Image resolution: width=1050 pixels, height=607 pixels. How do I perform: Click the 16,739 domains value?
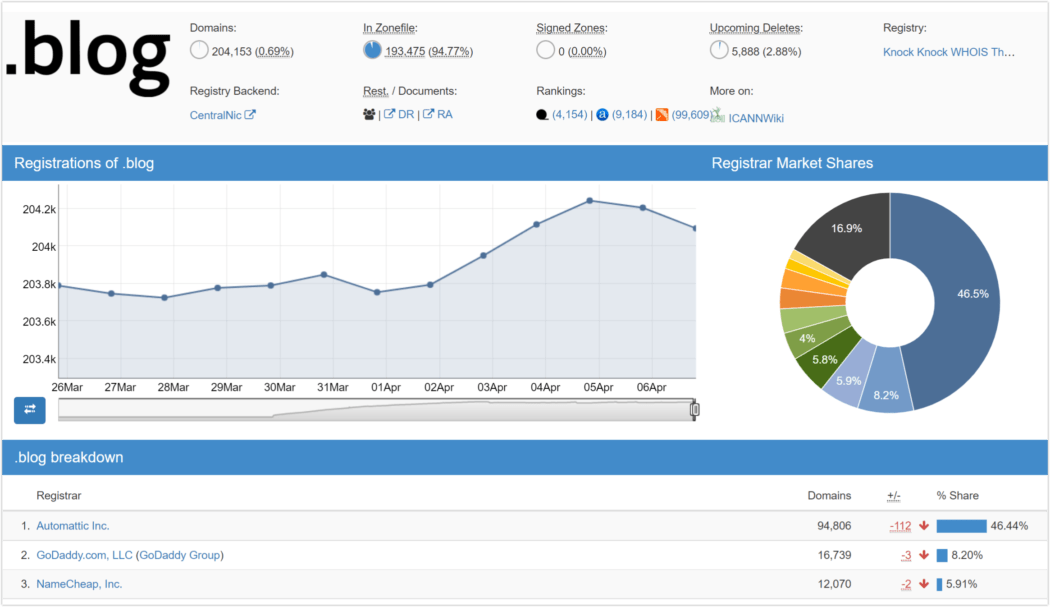click(x=834, y=555)
